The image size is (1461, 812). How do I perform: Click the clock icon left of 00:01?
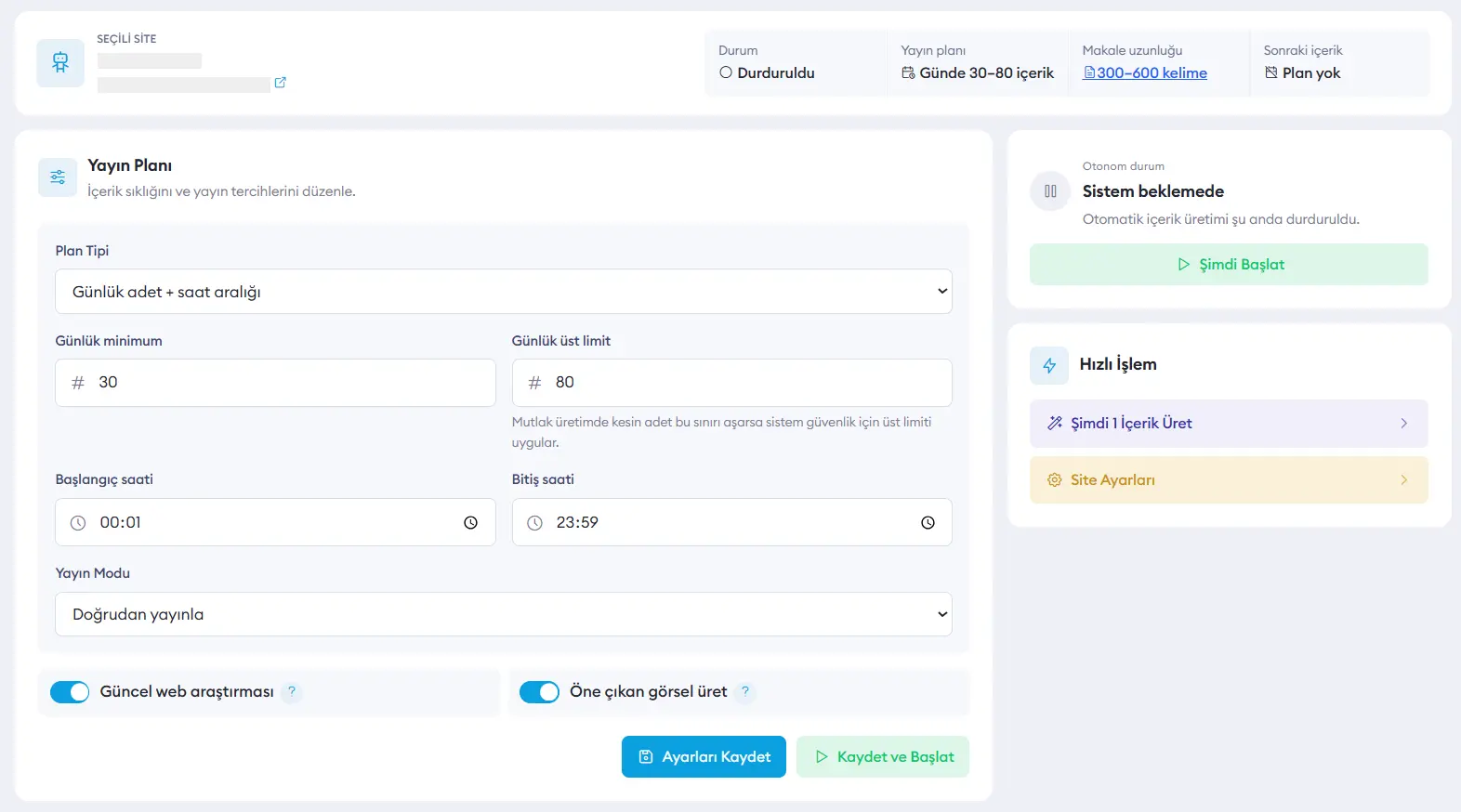78,523
